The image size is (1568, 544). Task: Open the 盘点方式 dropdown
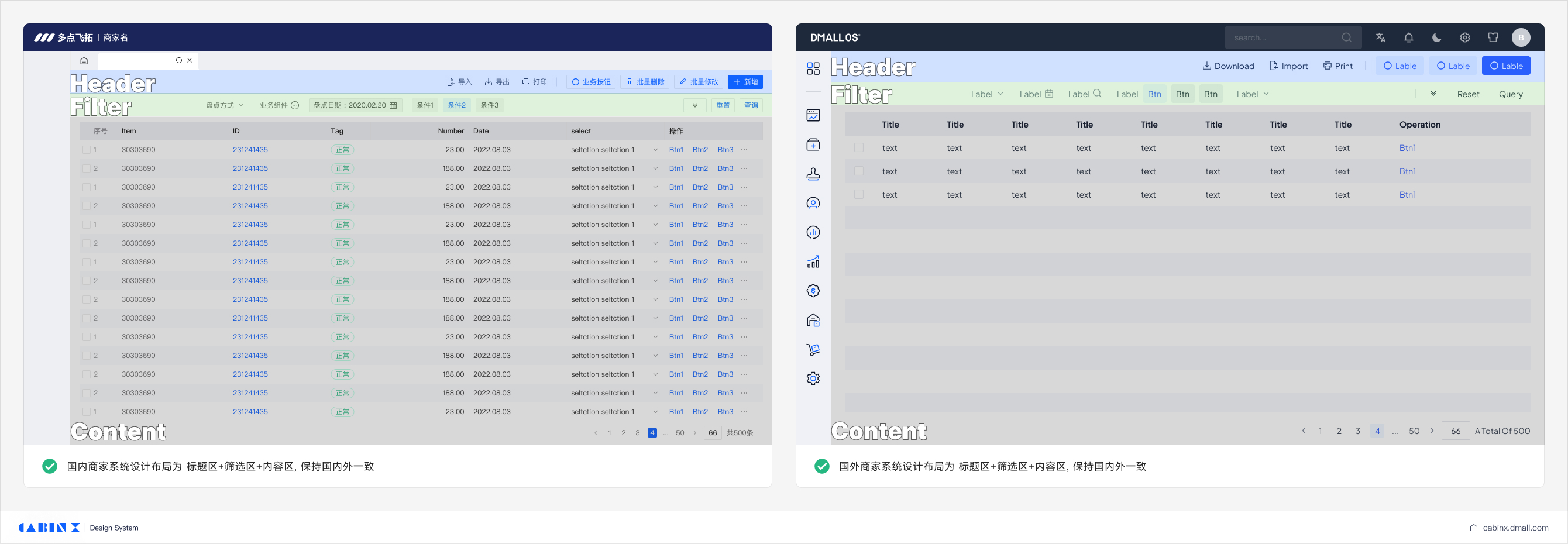[x=224, y=105]
